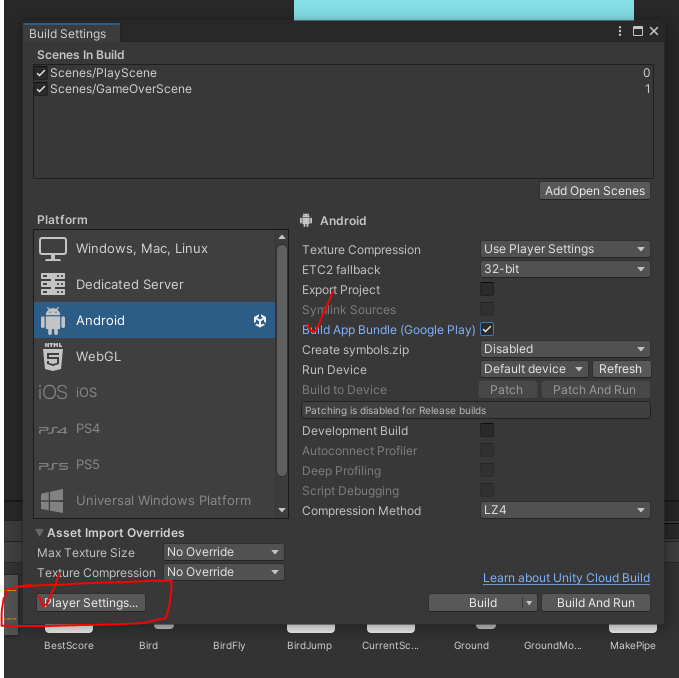Open the Create symbols.zip dropdown
The height and width of the screenshot is (678, 679).
pos(565,349)
